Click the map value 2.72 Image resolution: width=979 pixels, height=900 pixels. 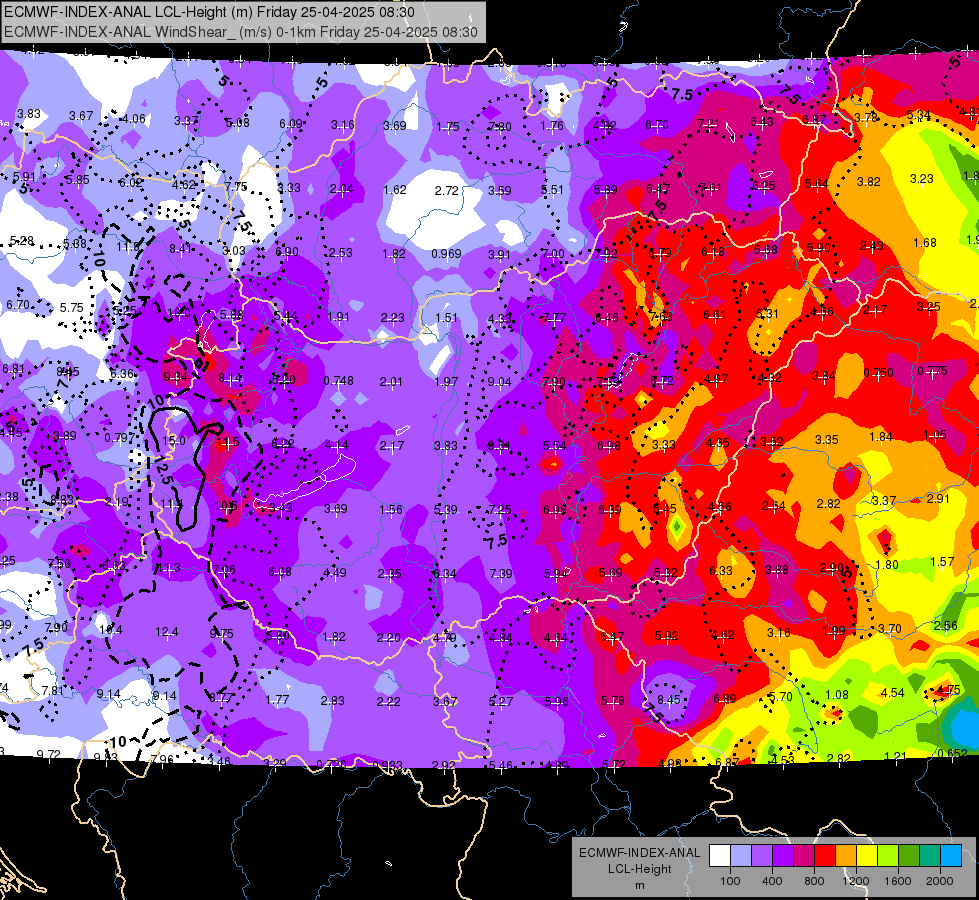(x=447, y=190)
